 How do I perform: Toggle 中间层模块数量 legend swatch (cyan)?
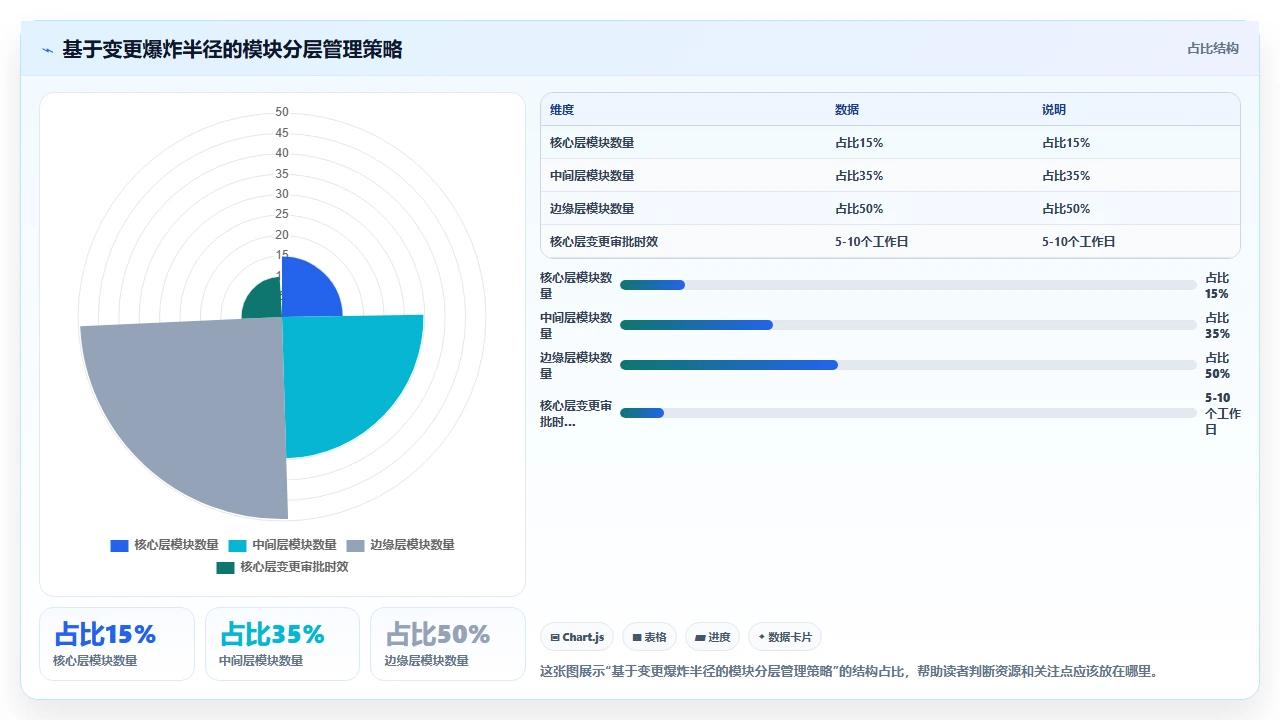(237, 545)
